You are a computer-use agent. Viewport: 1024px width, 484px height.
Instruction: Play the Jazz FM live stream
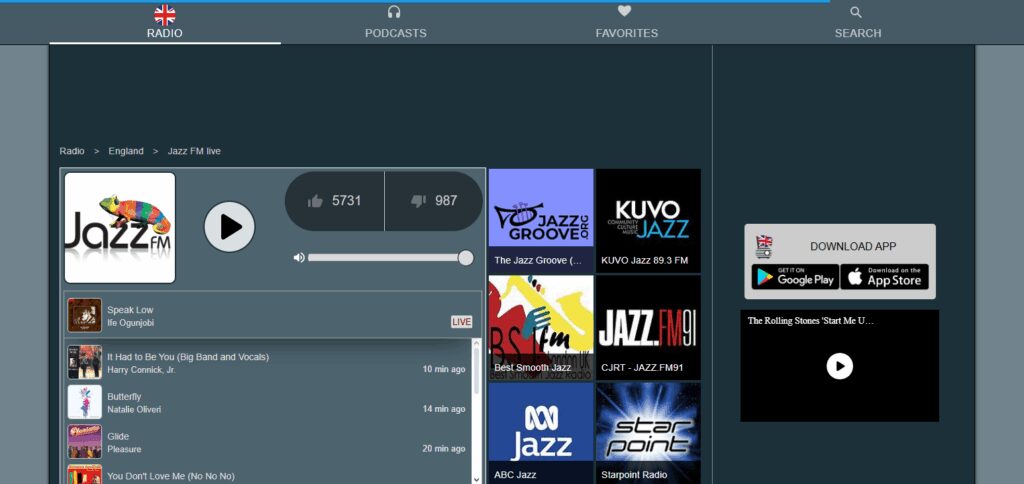229,227
